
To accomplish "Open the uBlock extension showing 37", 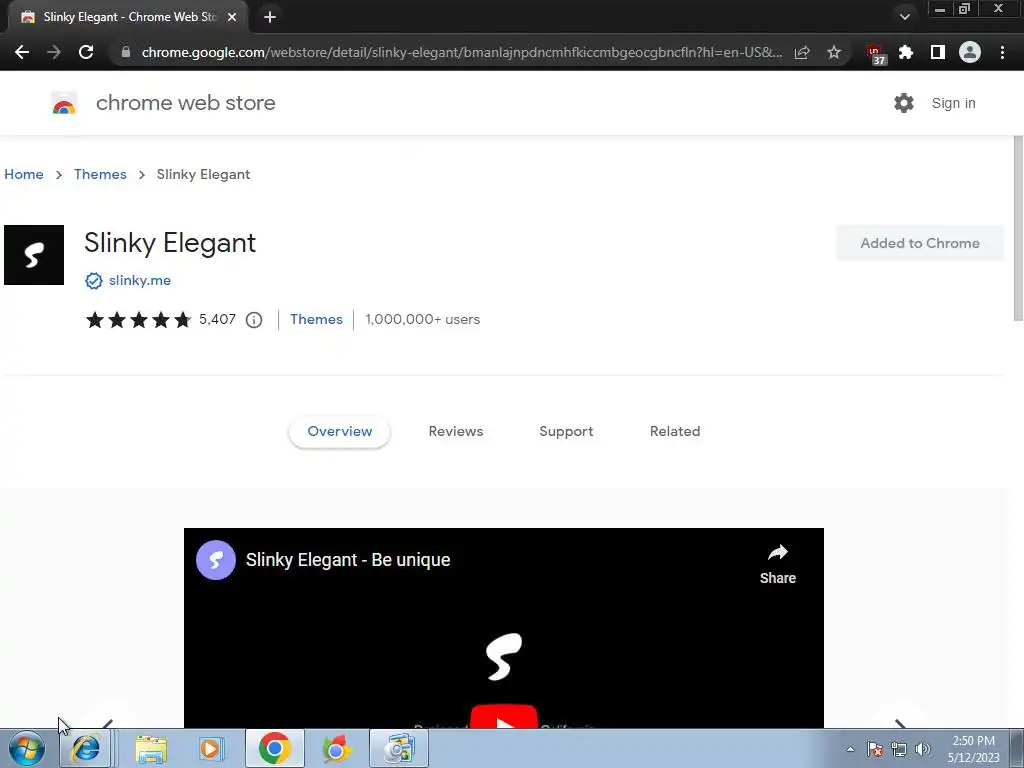I will pyautogui.click(x=875, y=54).
